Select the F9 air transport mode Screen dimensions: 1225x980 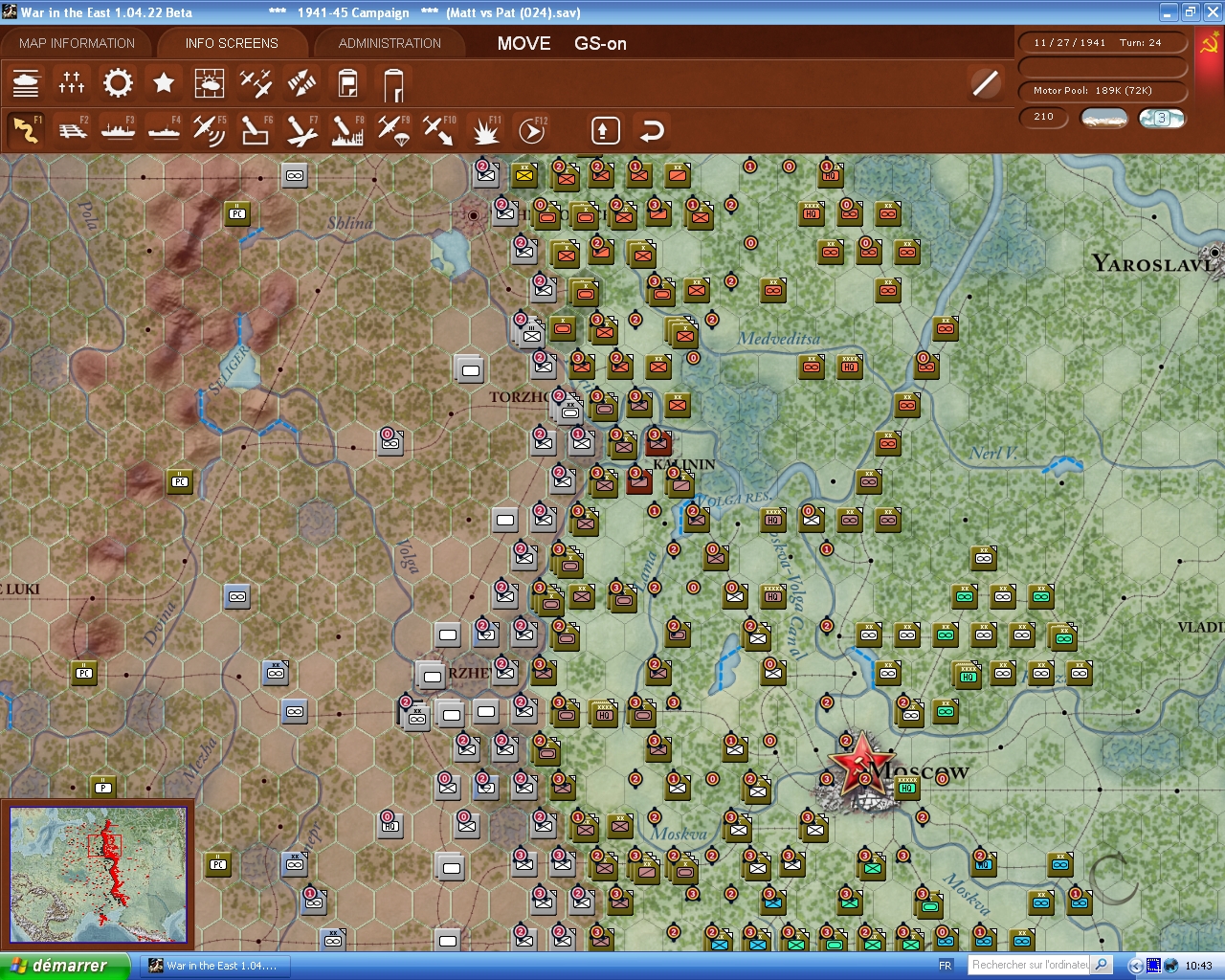(393, 130)
